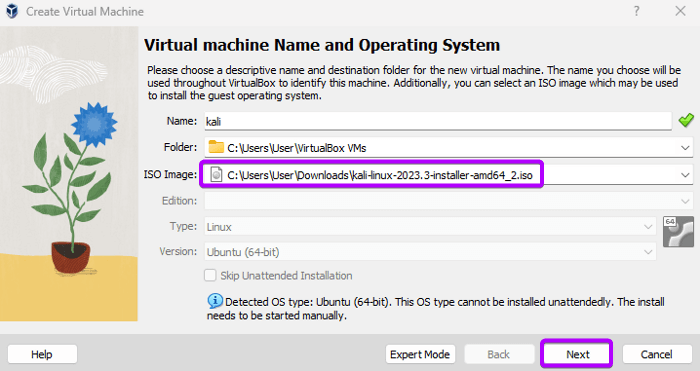
Task: Cancel the virtual machine creation
Action: coord(656,354)
